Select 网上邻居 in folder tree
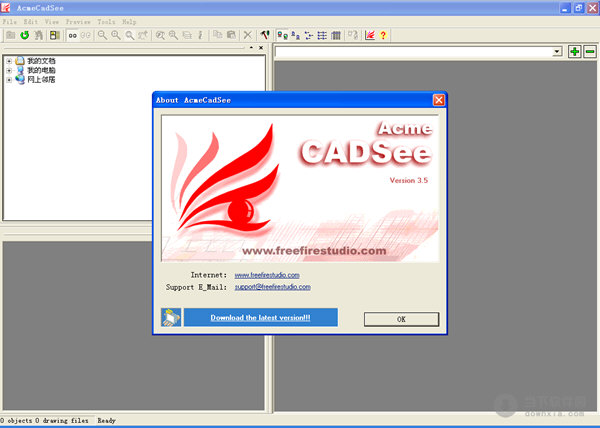This screenshot has height=428, width=600. [41, 80]
